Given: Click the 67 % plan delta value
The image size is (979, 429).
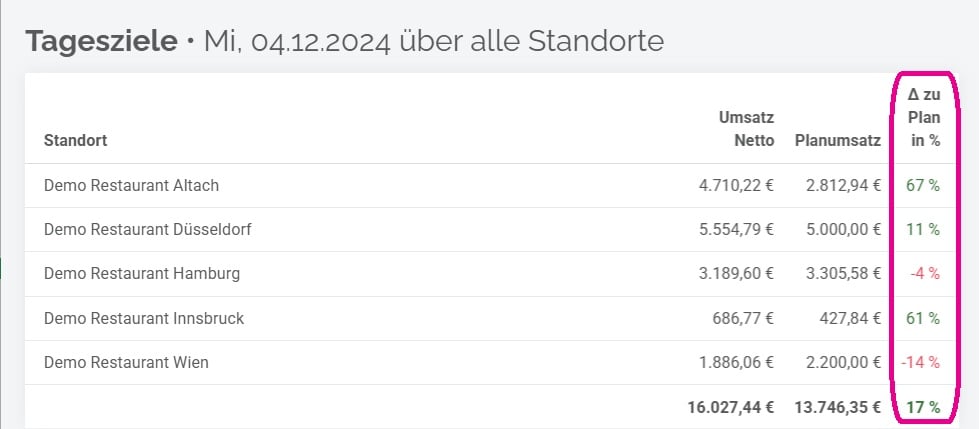Looking at the screenshot, I should pos(923,185).
